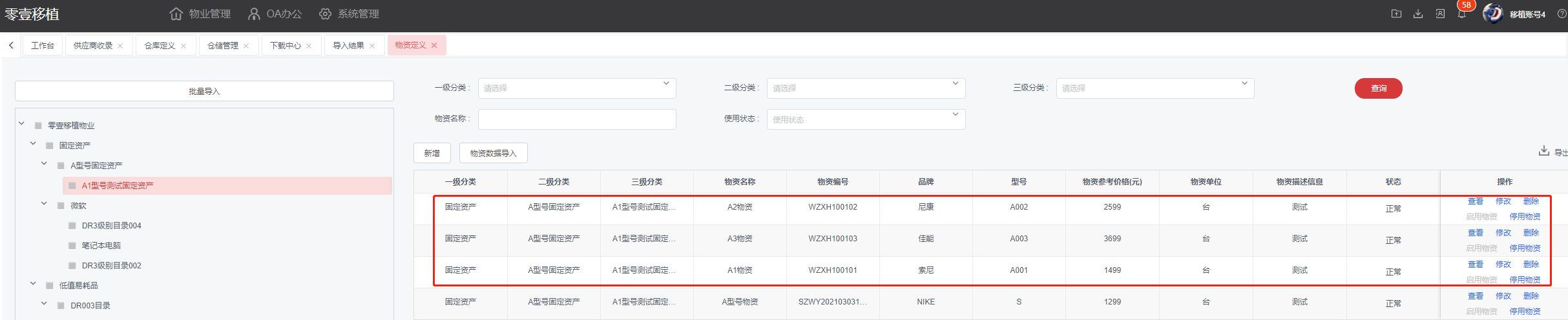Switch to the 导入结果 tab
Image resolution: width=1568 pixels, height=320 pixels.
(348, 46)
